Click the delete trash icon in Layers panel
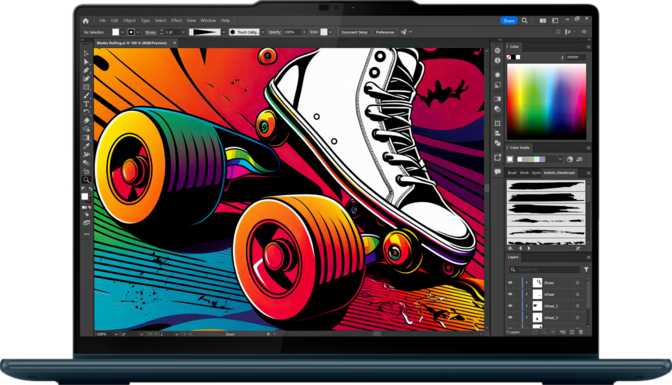672x385 pixels. 581,332
